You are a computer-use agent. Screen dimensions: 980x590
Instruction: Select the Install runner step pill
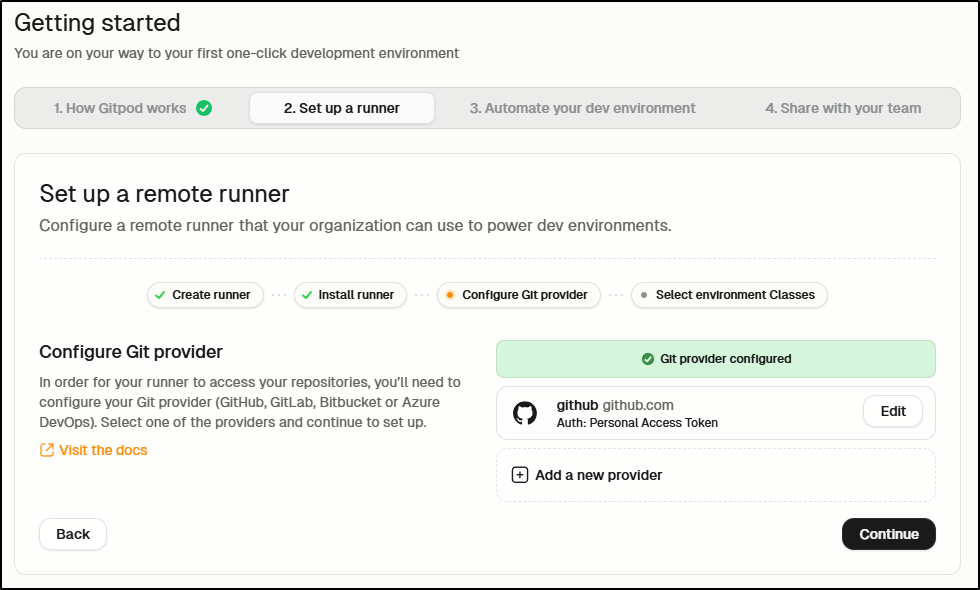(x=350, y=295)
